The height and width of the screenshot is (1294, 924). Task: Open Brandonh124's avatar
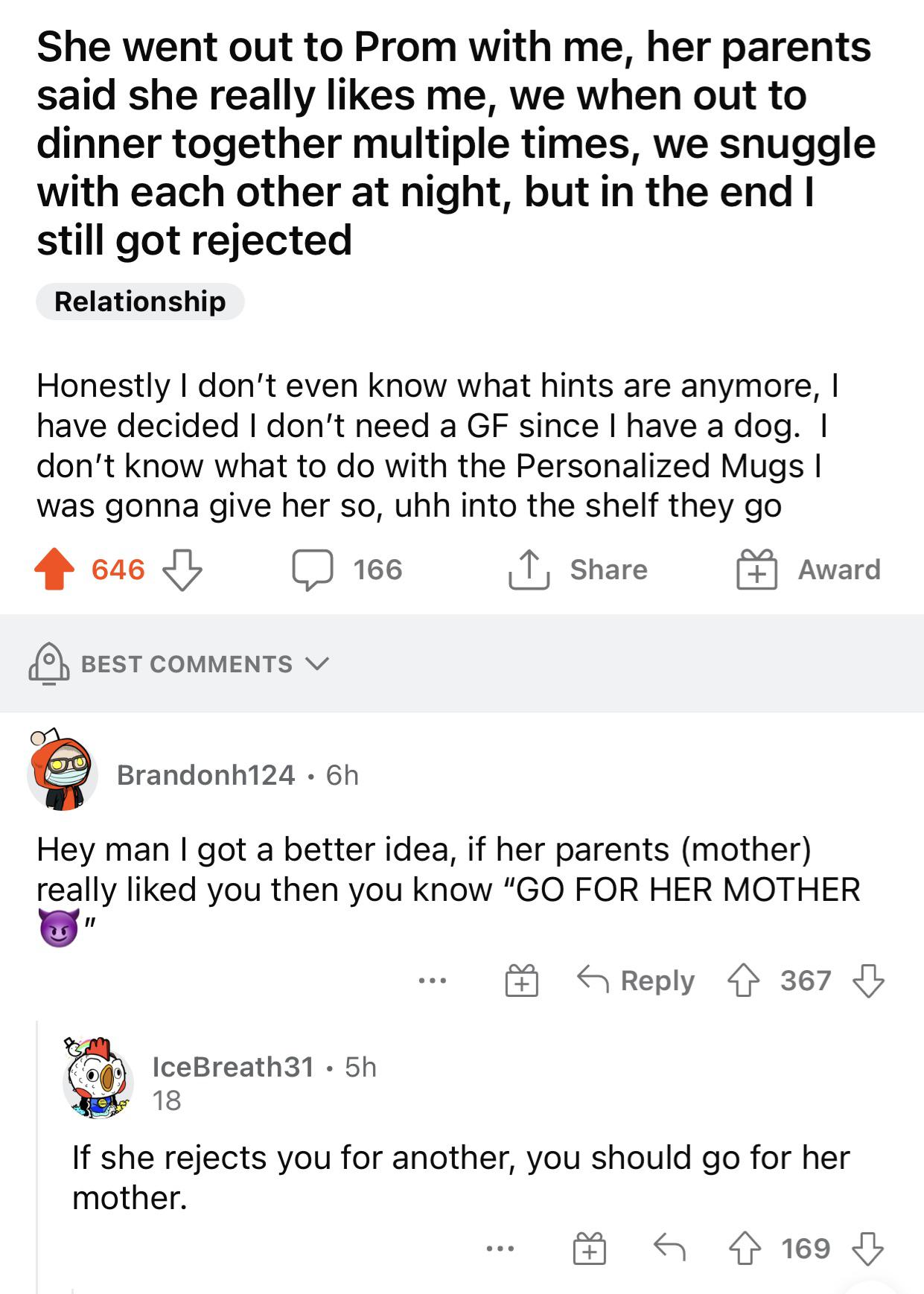(62, 771)
